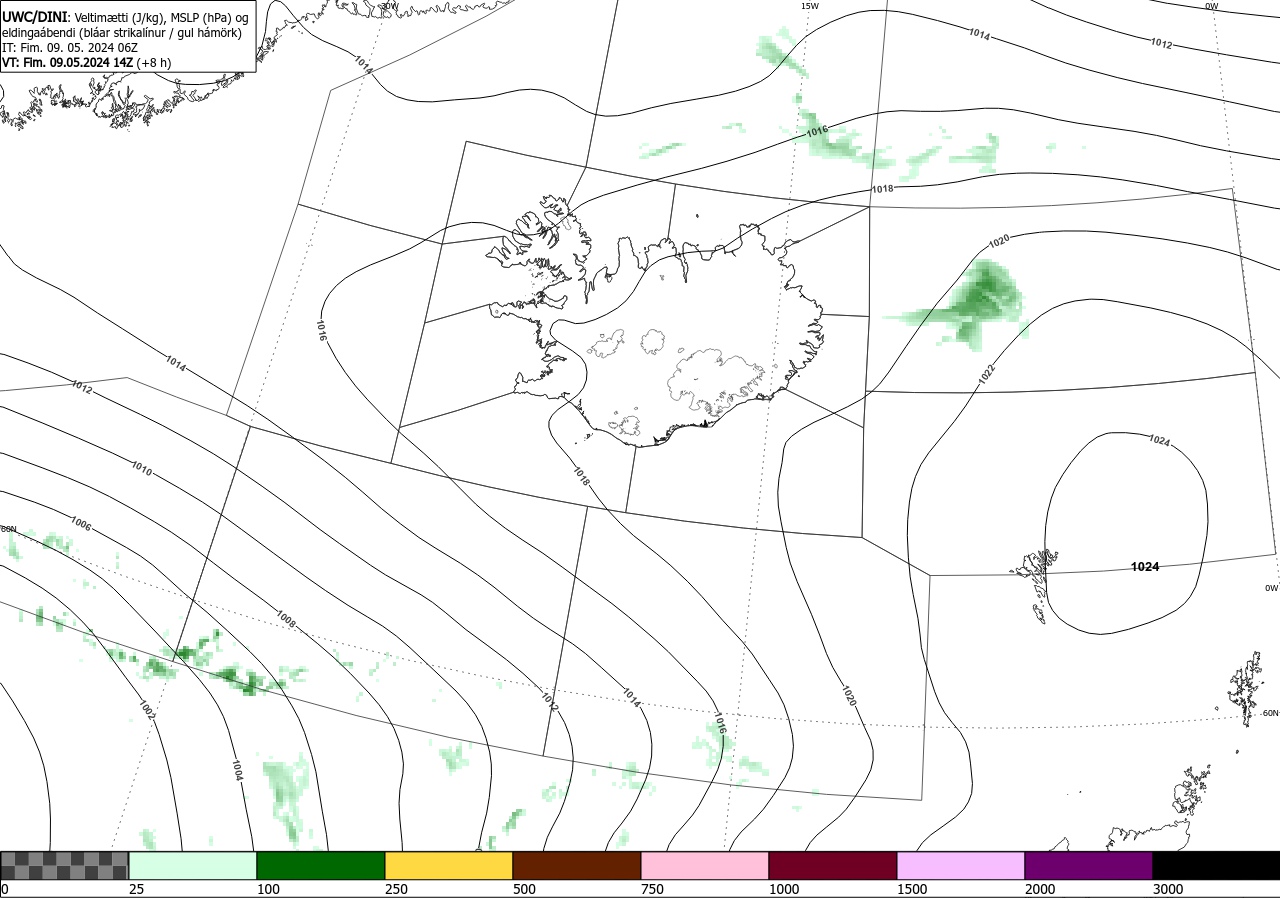Click the "500" legend scale value
The image size is (1280, 898).
tap(523, 889)
